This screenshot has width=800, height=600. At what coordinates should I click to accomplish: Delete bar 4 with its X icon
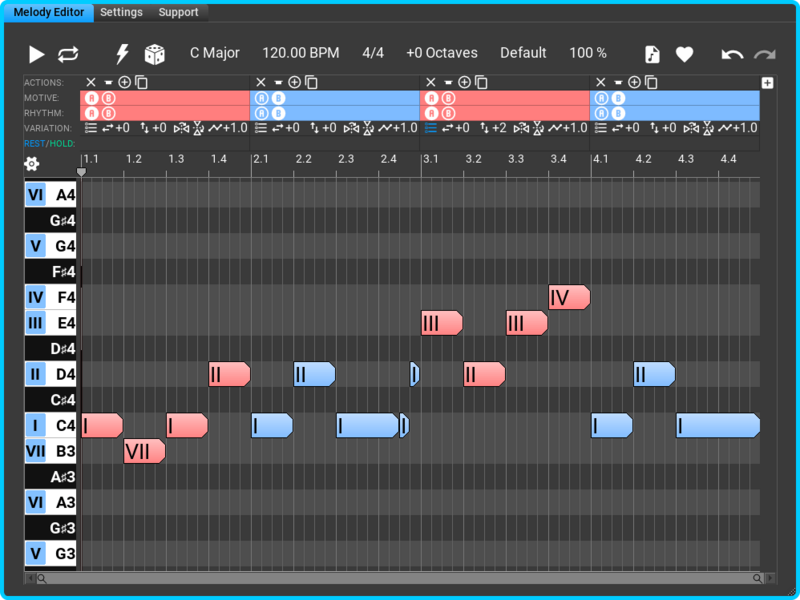(x=601, y=82)
